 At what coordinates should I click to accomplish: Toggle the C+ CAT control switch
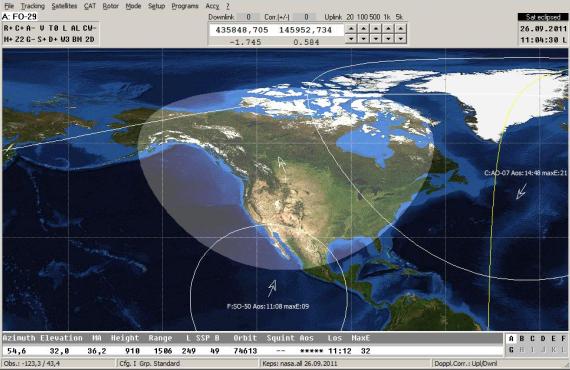tap(19, 28)
